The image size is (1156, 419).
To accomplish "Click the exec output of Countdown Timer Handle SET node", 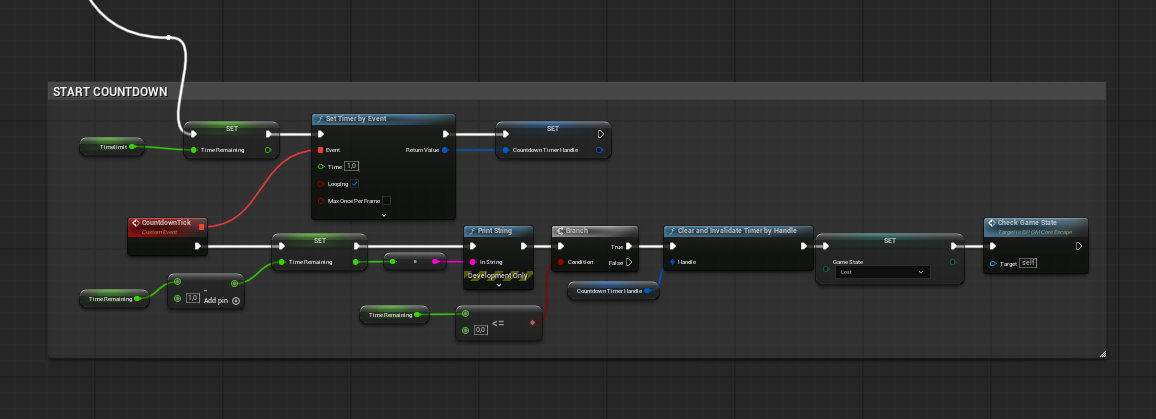I will (x=601, y=134).
